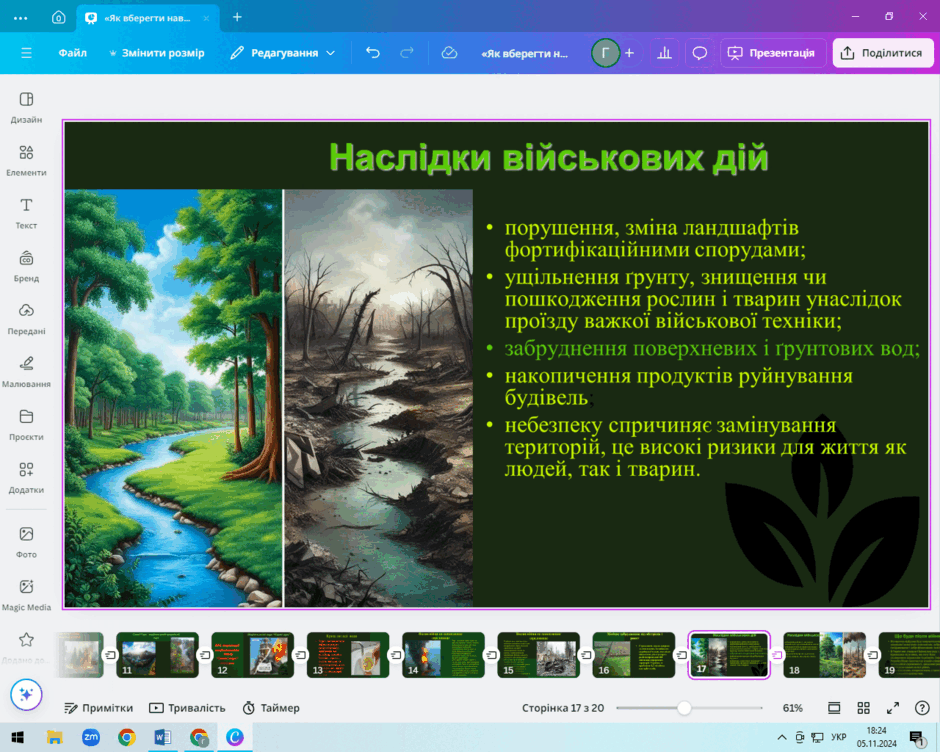Select slide thumbnail 19
This screenshot has width=940, height=752.
coord(909,655)
